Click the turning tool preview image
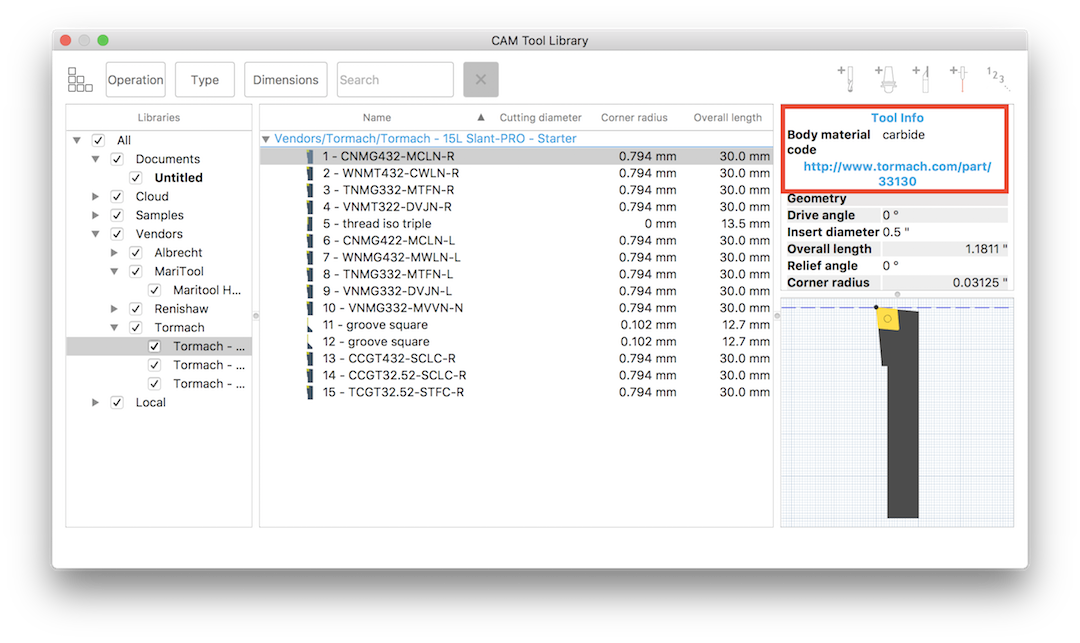The width and height of the screenshot is (1080, 643). 899,413
